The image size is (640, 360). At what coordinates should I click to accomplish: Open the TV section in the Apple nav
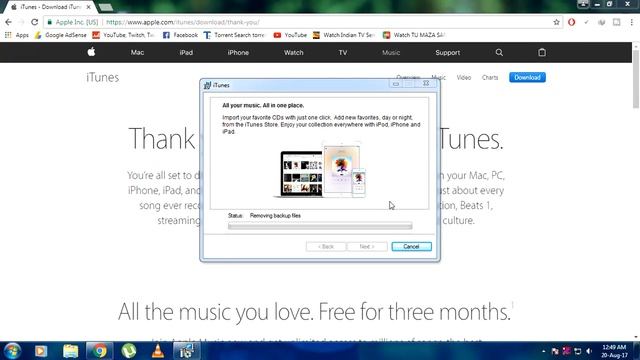[x=343, y=53]
